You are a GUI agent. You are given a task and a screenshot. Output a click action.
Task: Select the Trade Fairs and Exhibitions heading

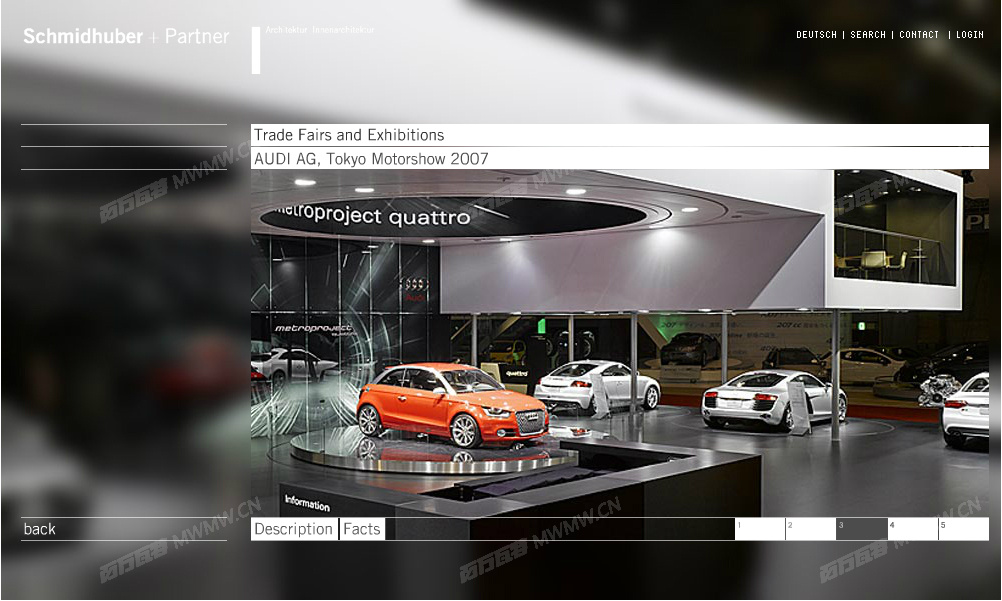tap(619, 135)
